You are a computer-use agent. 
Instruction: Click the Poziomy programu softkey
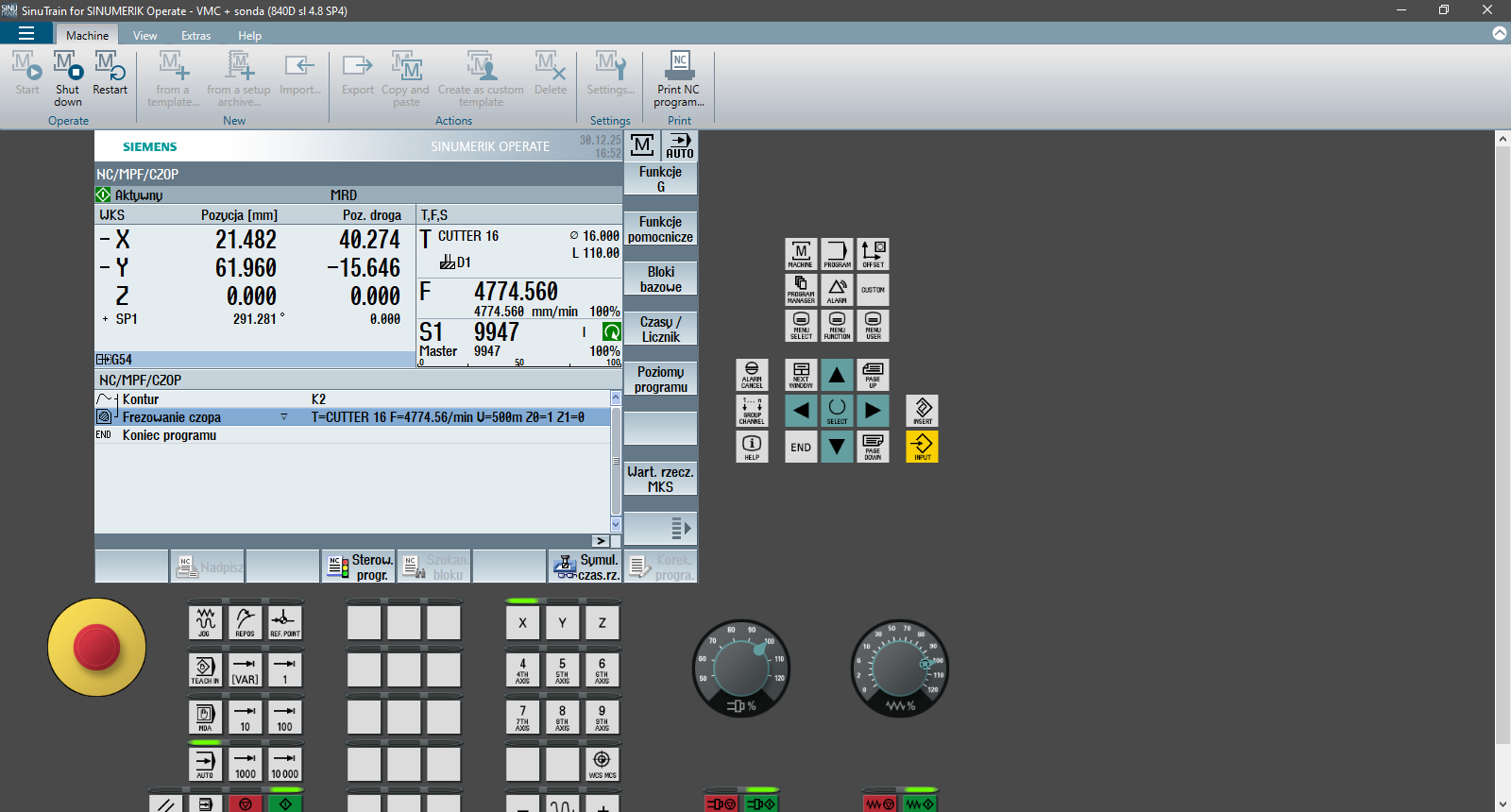(x=661, y=379)
